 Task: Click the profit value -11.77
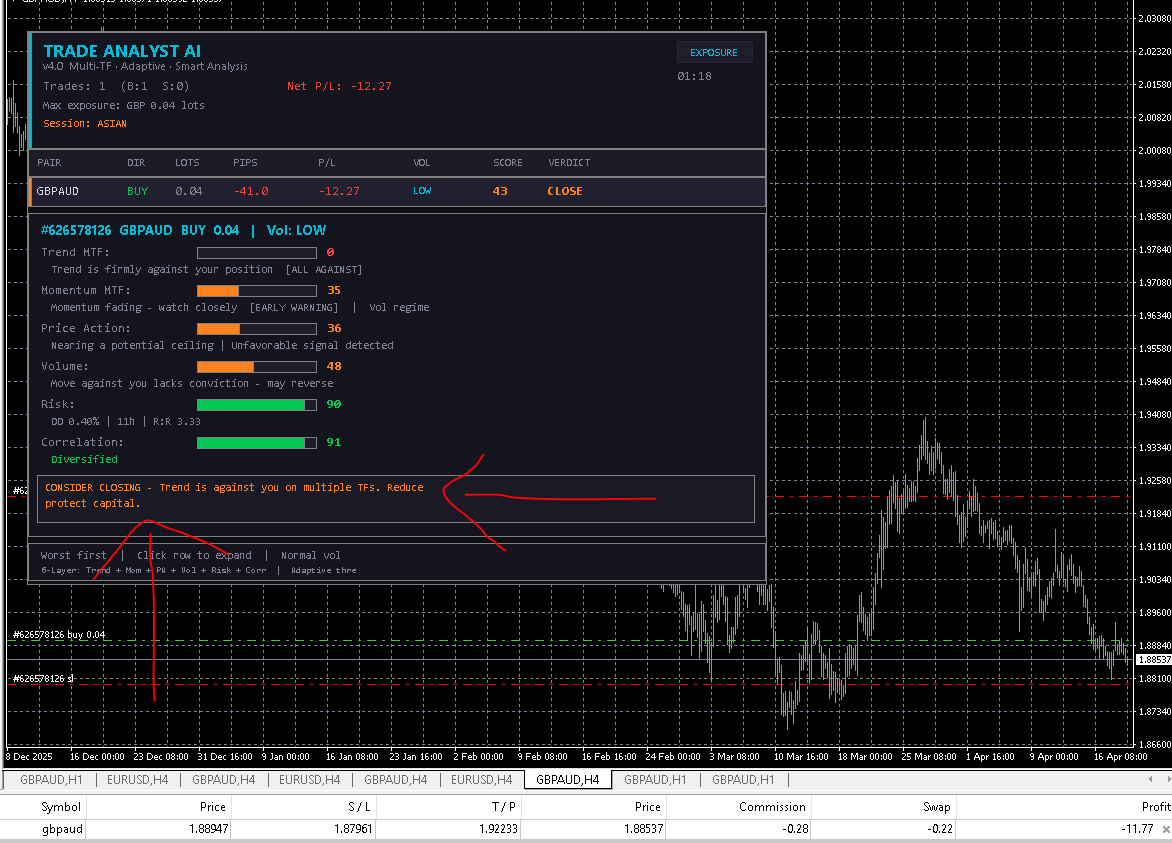pyautogui.click(x=1138, y=829)
